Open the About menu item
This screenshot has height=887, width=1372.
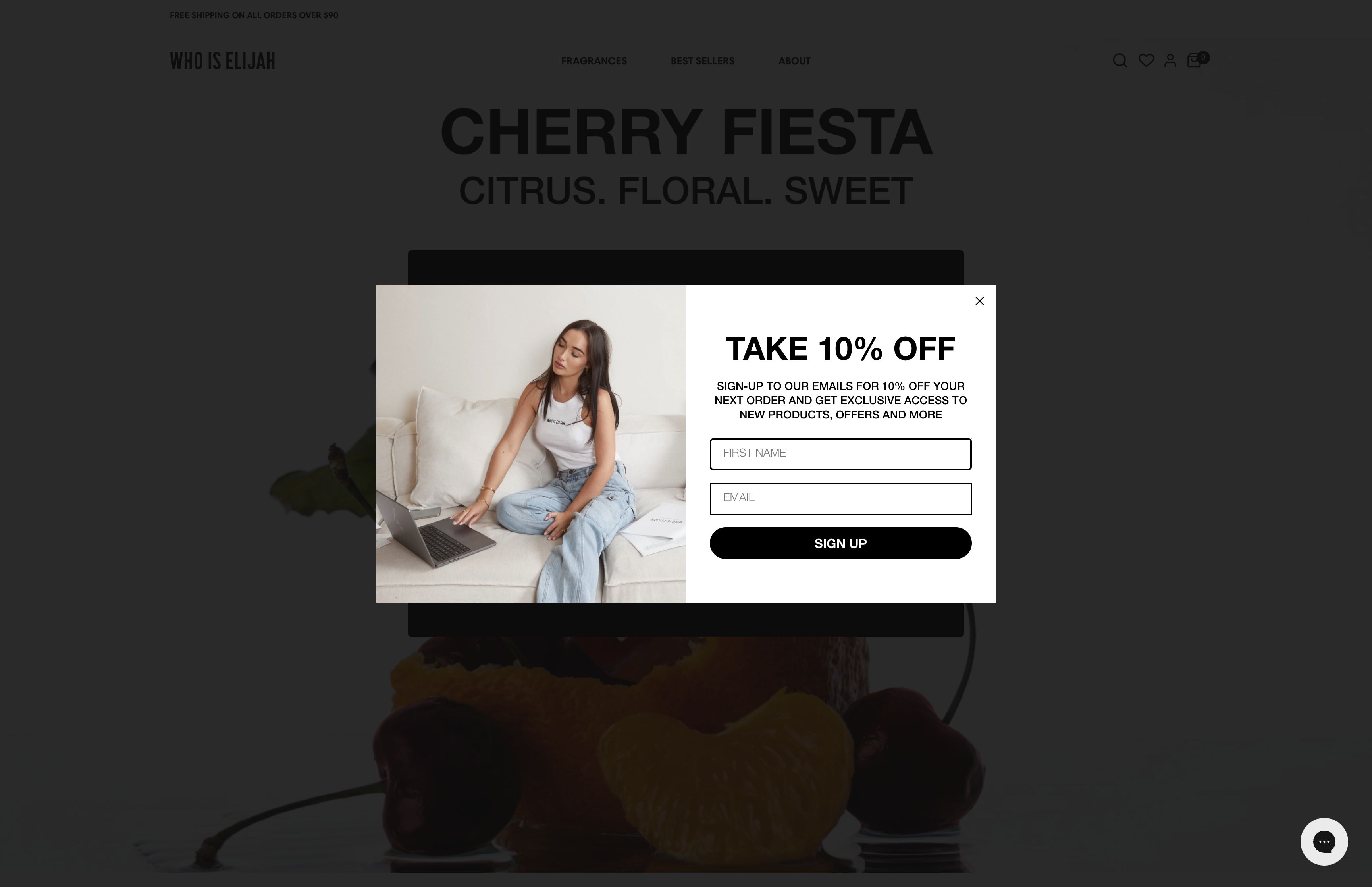[794, 61]
